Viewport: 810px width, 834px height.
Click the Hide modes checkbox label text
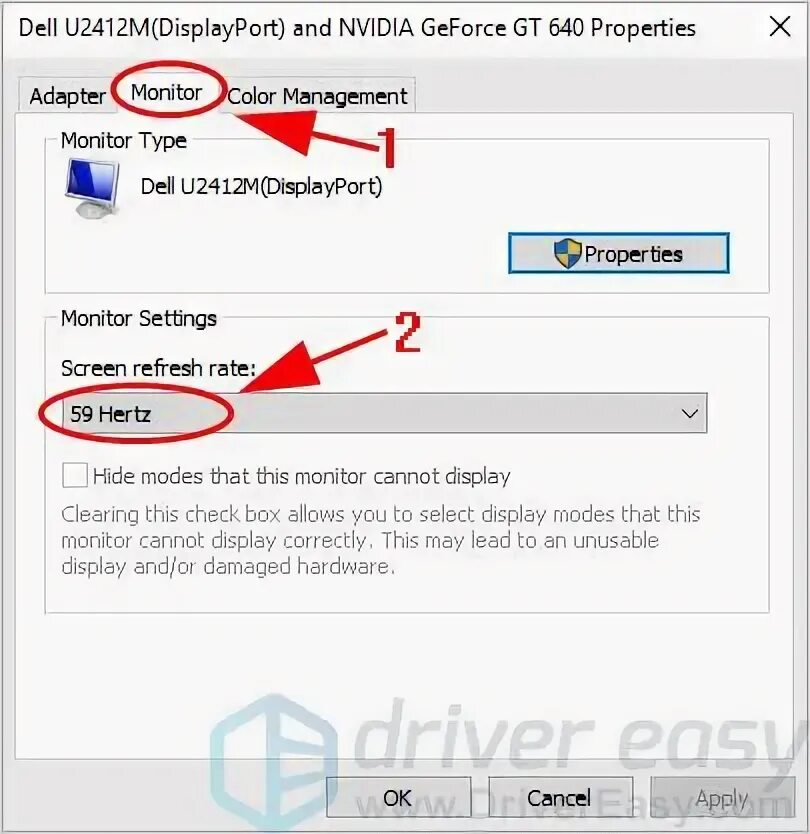302,476
